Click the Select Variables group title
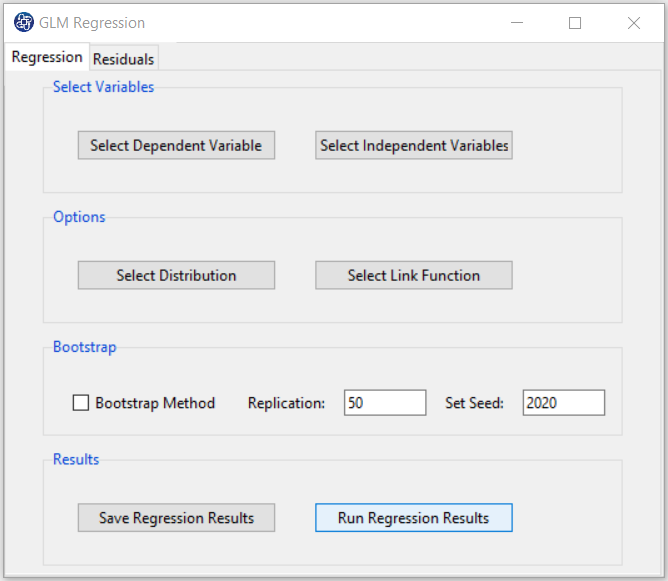Viewport: 668px width, 581px height. point(103,87)
